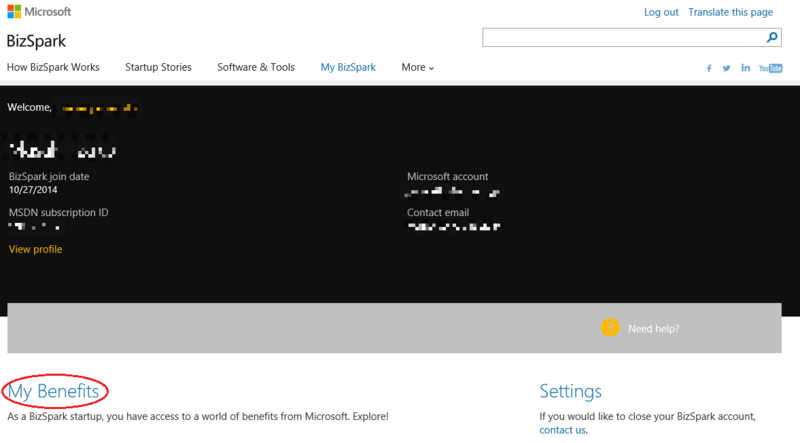Click the BizSpark join date label
The image size is (800, 443).
point(49,177)
